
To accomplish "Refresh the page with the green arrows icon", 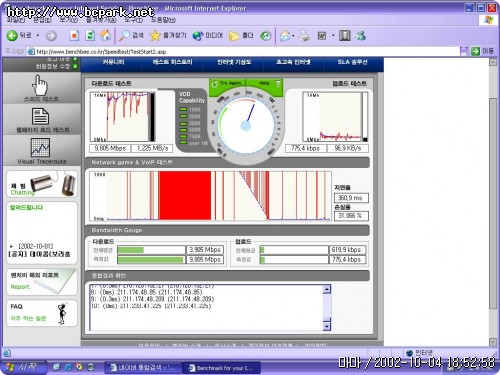I will [x=90, y=35].
